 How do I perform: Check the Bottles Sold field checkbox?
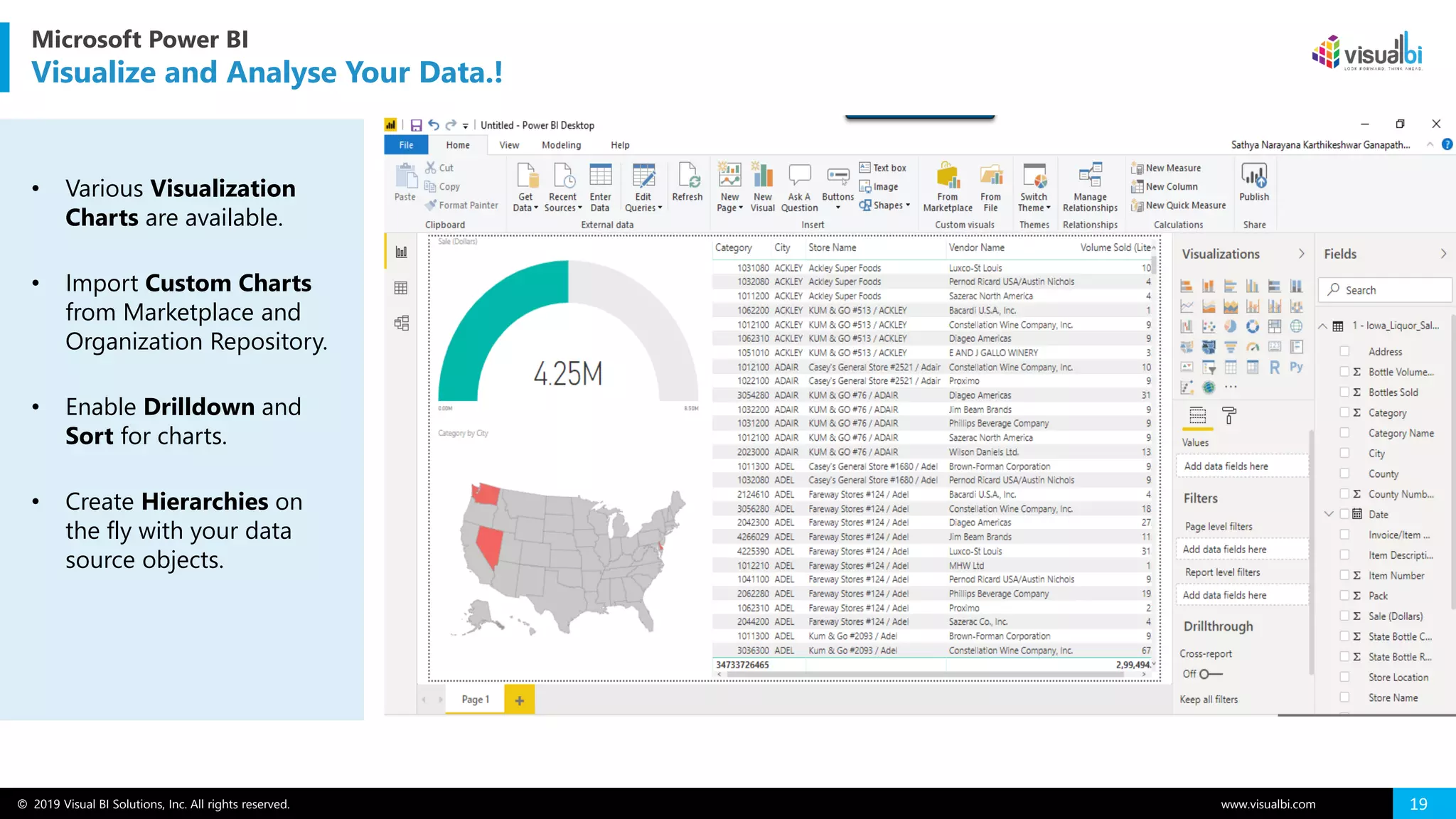point(1344,392)
